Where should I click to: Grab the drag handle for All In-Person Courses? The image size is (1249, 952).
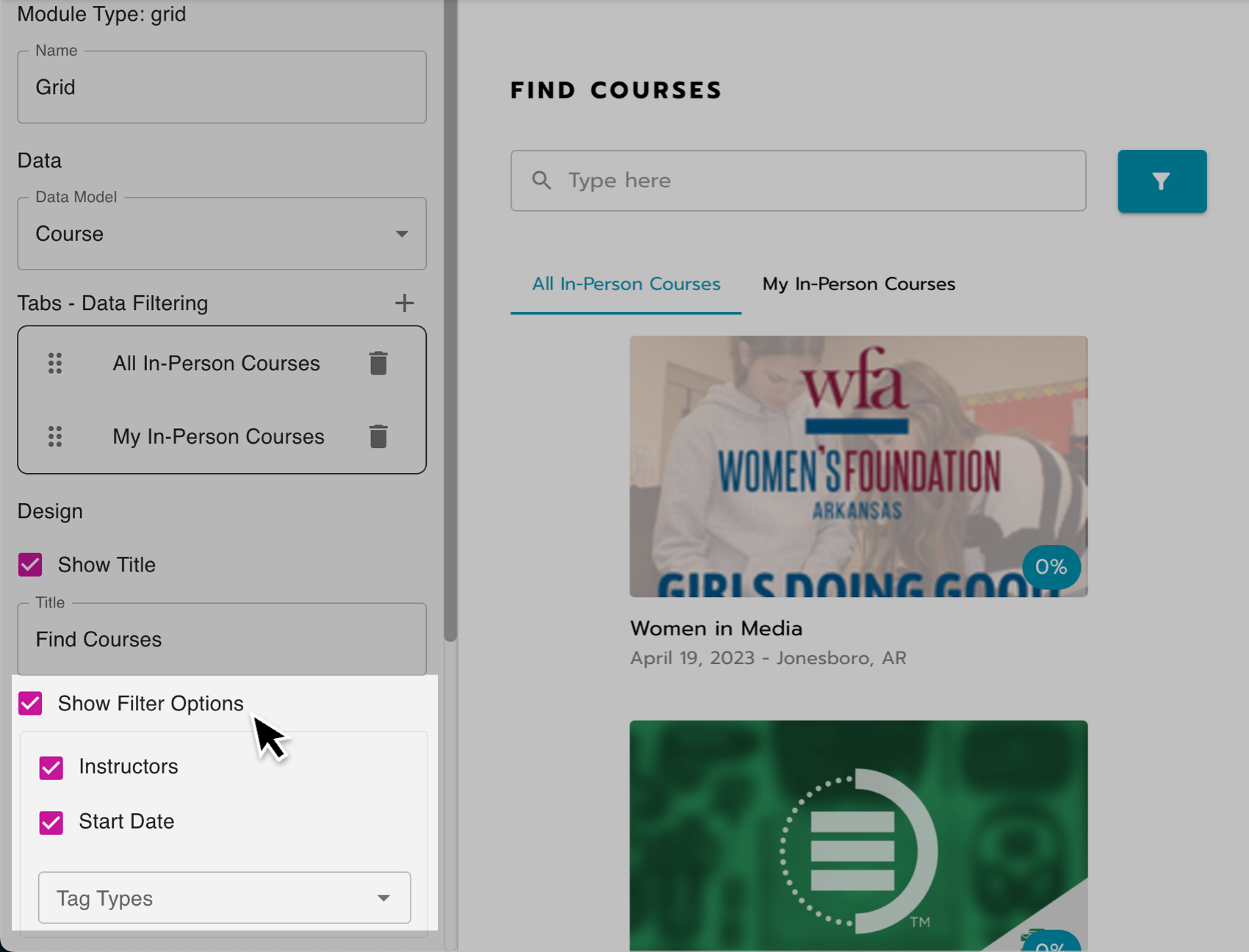(x=55, y=363)
